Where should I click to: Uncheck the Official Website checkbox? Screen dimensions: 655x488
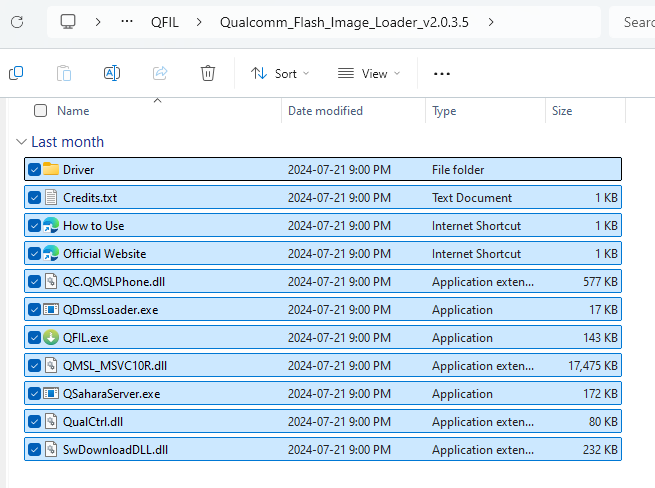pyautogui.click(x=34, y=254)
